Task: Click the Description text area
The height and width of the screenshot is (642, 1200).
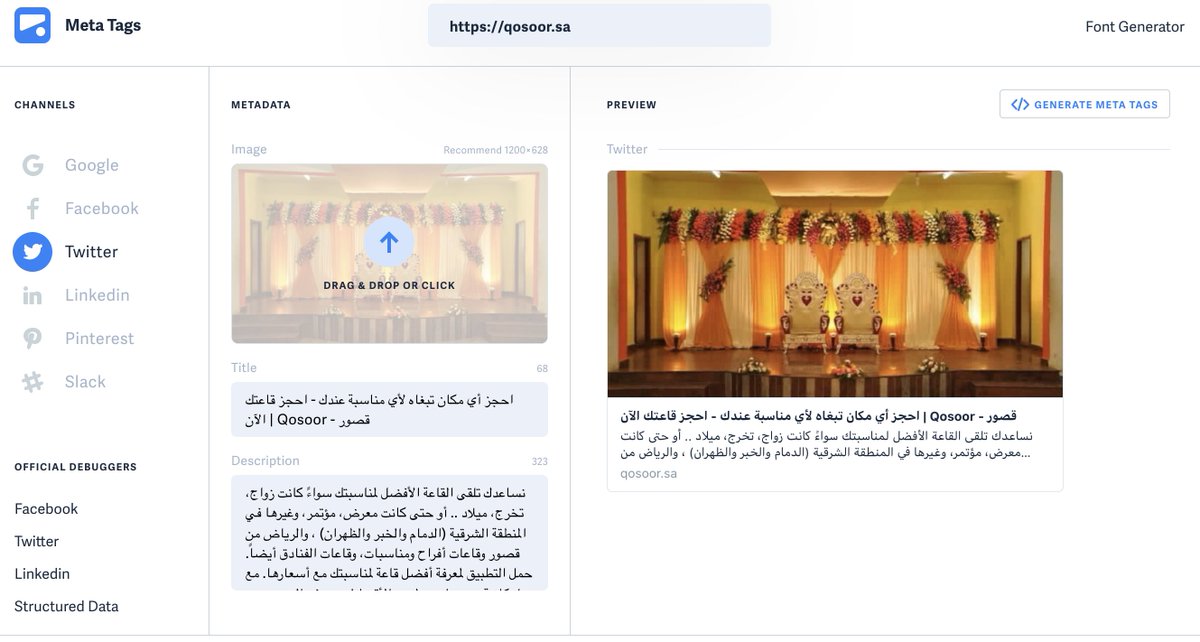Action: 389,533
